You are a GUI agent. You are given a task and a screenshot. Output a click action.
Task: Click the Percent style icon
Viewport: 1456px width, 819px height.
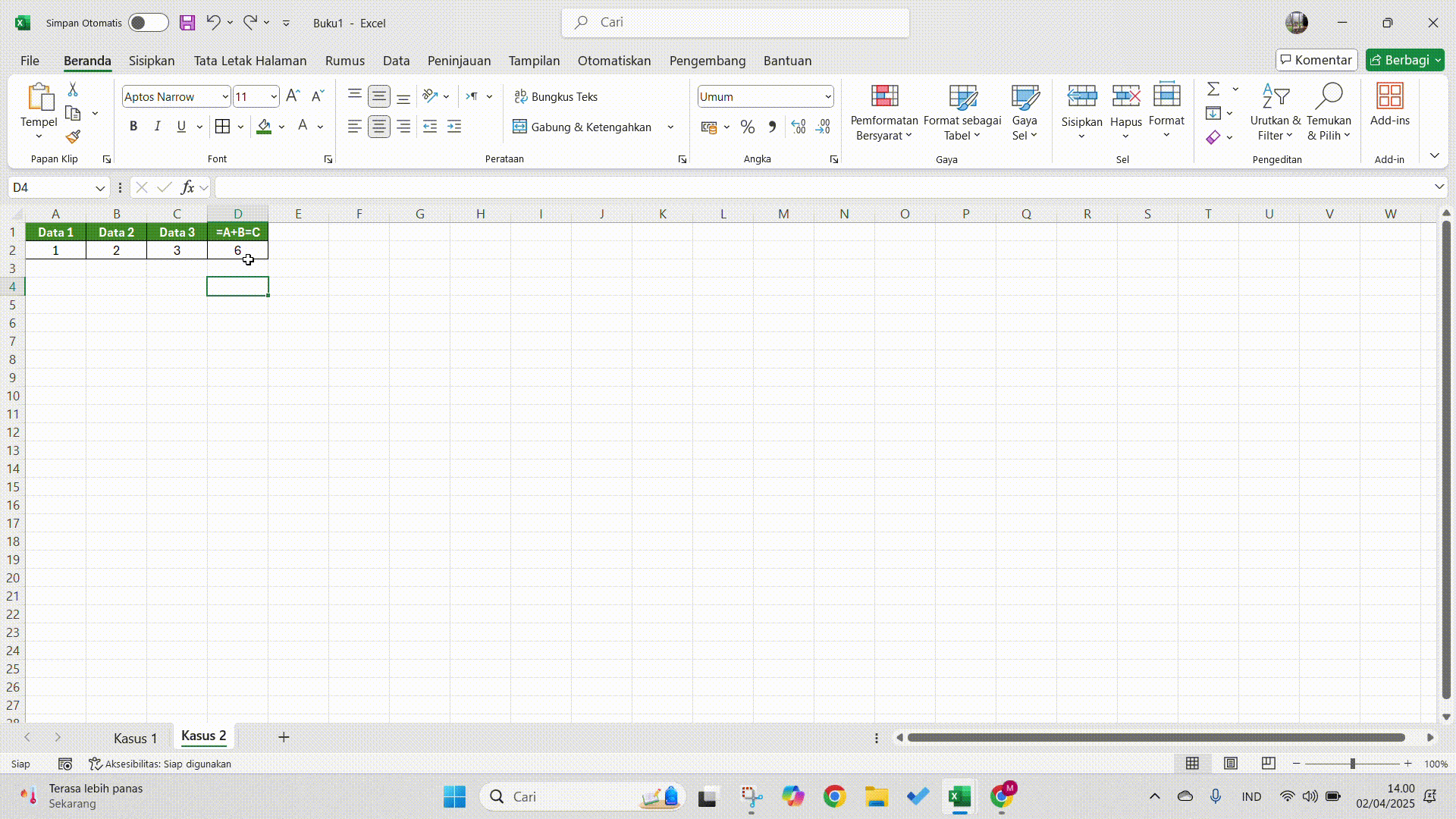click(x=748, y=127)
